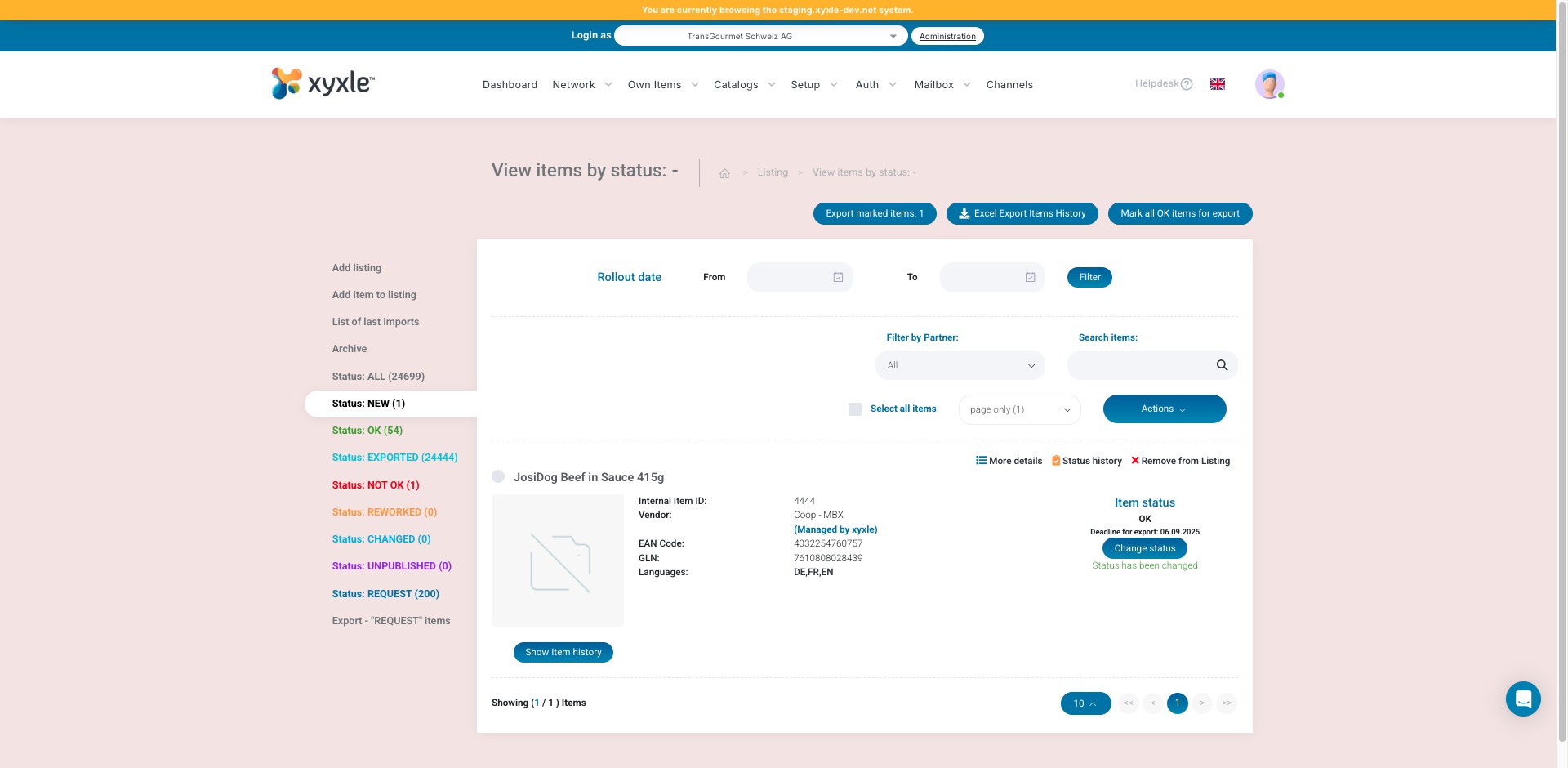Open the From date calendar icon
This screenshot has width=1568, height=768.
click(838, 278)
